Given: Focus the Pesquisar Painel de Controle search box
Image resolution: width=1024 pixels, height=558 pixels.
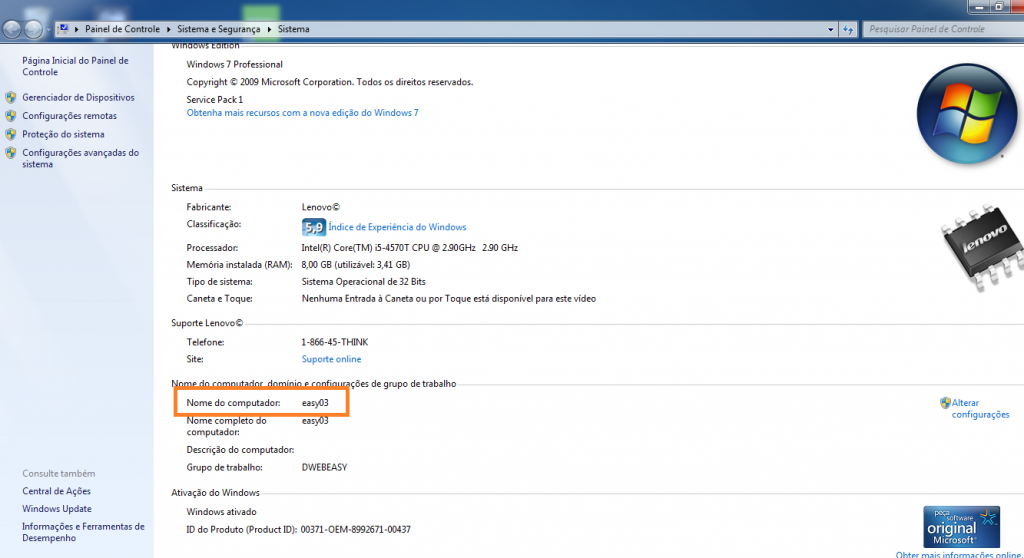Looking at the screenshot, I should tap(943, 29).
